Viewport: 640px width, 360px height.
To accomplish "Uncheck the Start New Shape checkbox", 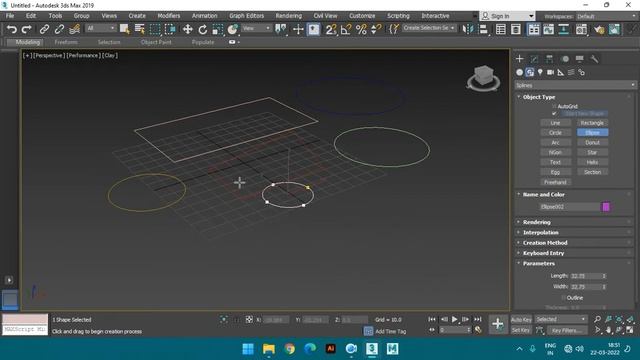I will (x=554, y=113).
